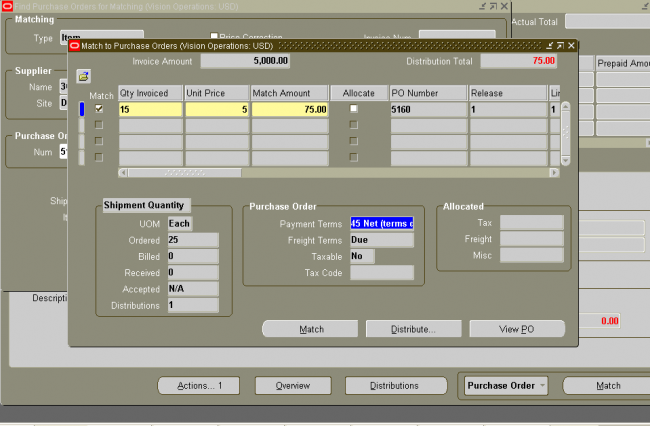Click the Oracle icon in Match to Purchase Orders title bar

tap(75, 46)
